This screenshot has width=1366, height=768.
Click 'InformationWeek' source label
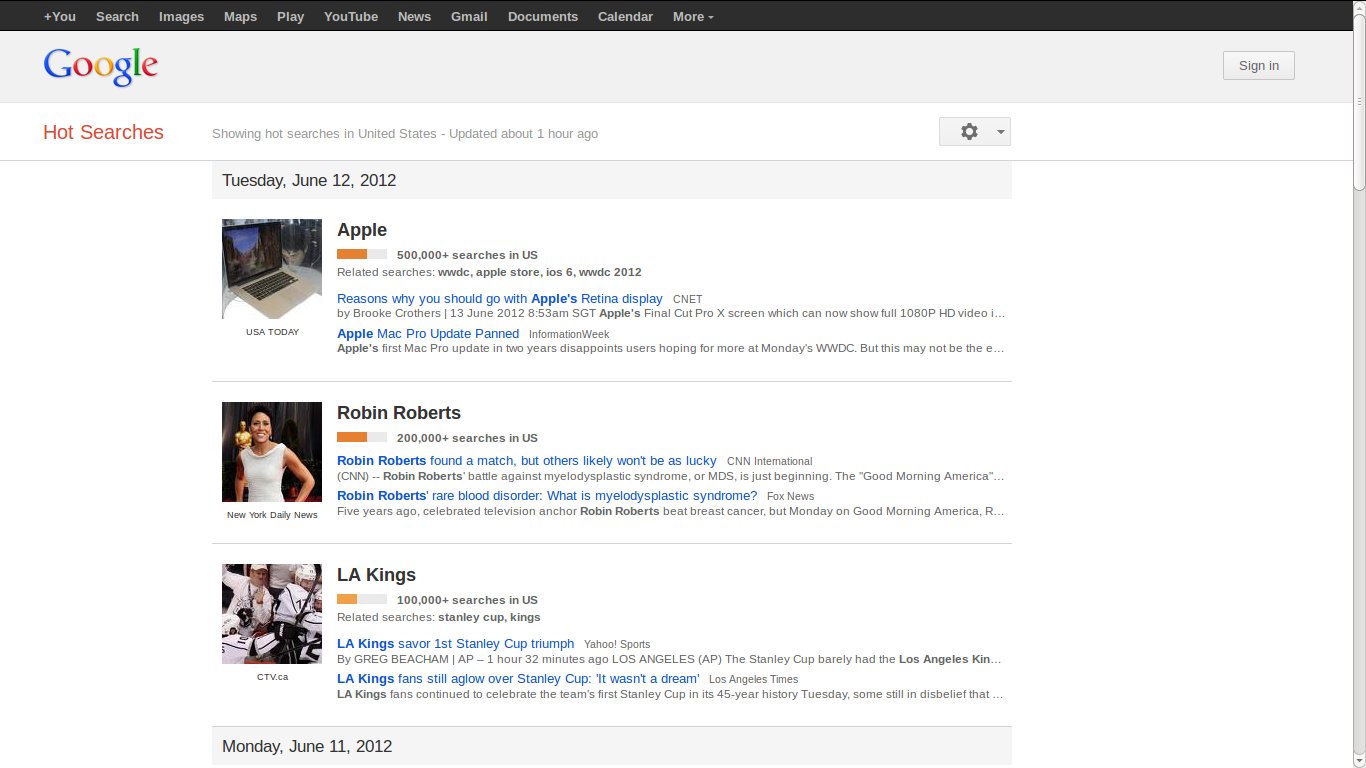click(x=569, y=334)
